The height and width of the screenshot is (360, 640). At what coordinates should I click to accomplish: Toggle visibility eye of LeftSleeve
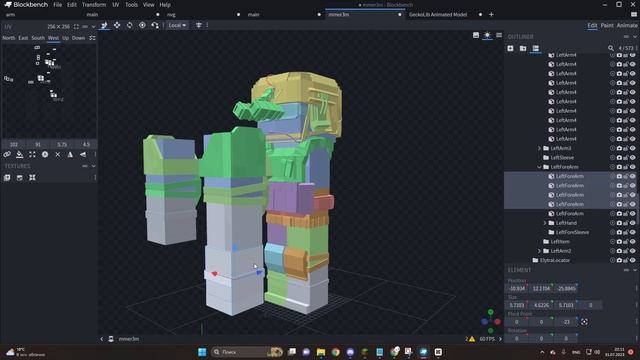[633, 158]
